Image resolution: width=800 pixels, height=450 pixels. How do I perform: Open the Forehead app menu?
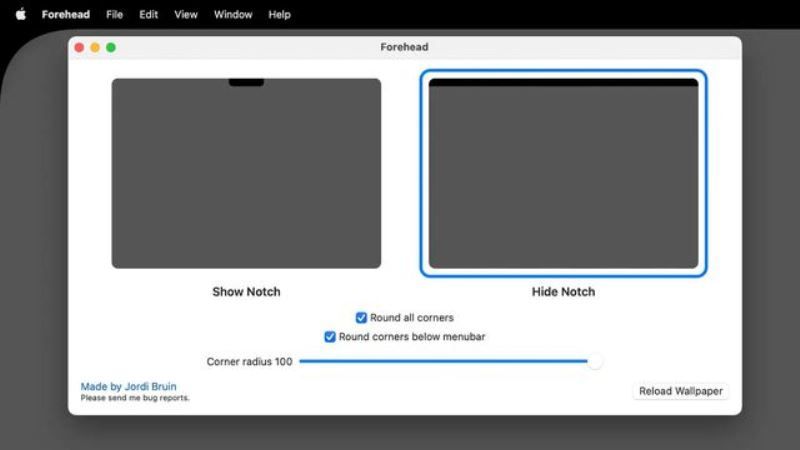(66, 14)
